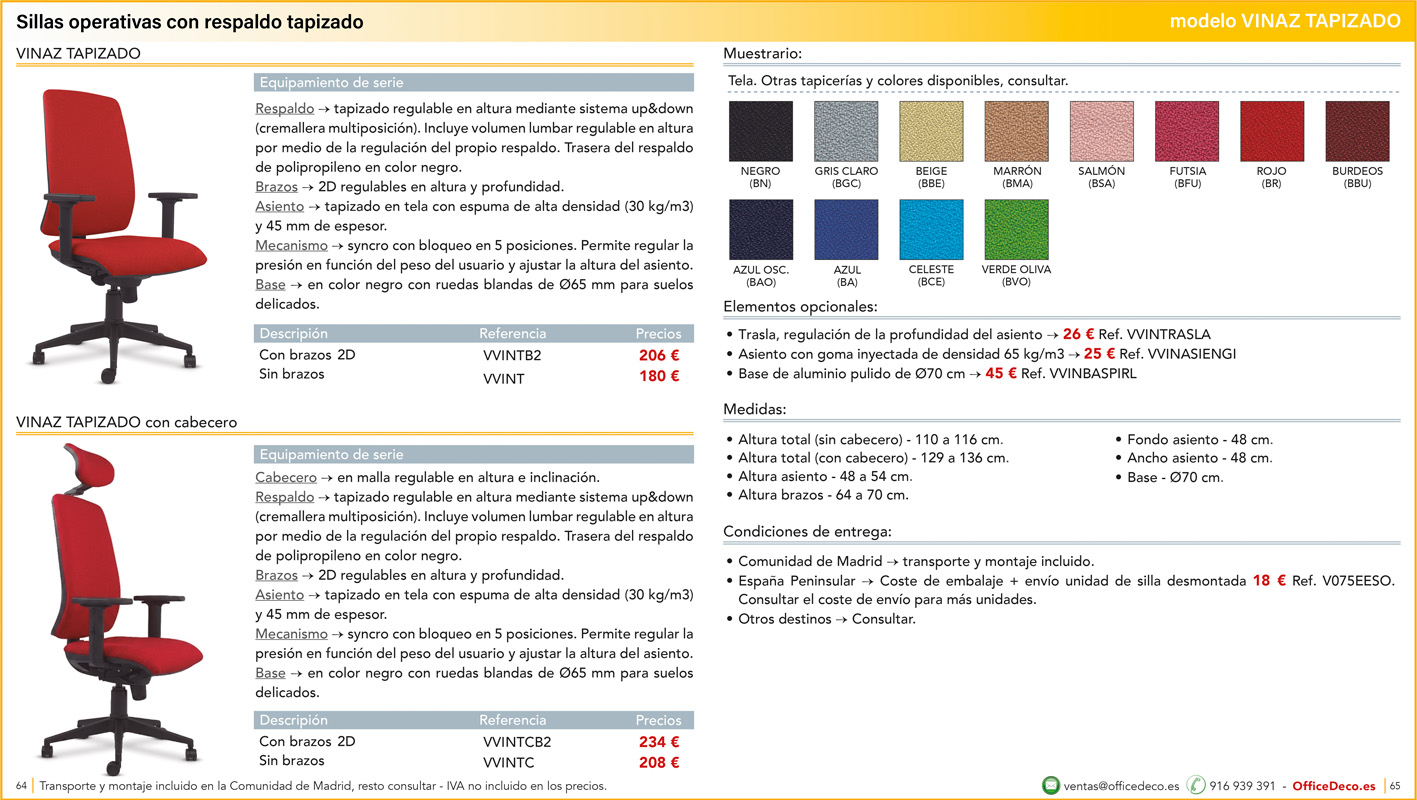
Task: Click the 'Comunidad de Madrid' delivery line
Action: 916,562
